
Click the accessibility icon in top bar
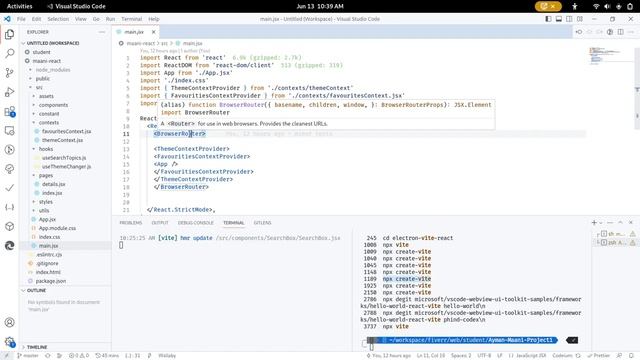(x=575, y=6)
